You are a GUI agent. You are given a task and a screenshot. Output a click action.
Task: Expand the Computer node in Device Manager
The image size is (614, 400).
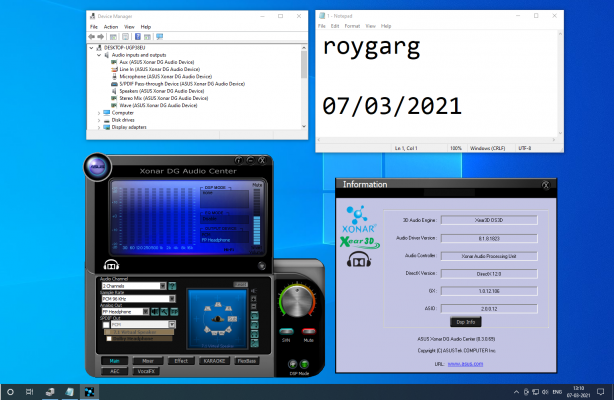[x=99, y=113]
